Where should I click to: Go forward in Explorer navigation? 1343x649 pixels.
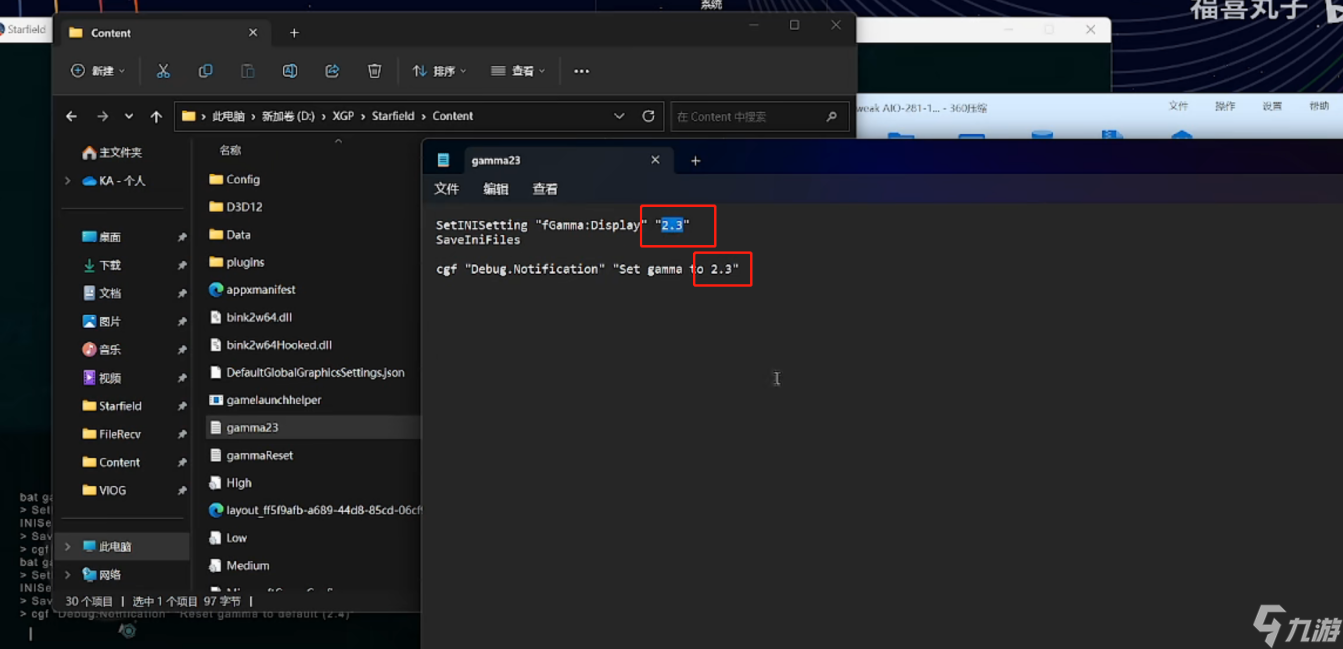[102, 116]
